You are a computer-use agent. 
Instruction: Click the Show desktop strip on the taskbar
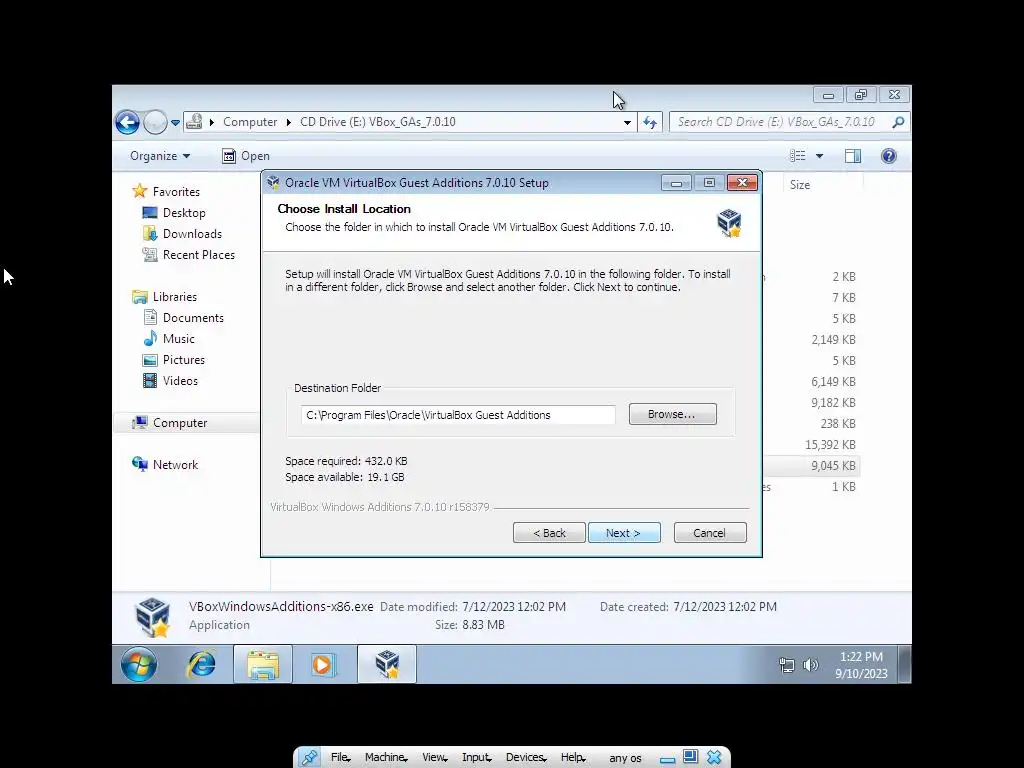point(904,664)
